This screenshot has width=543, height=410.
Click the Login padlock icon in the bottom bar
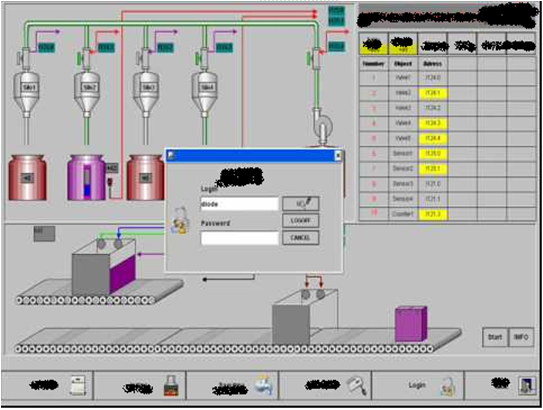448,386
